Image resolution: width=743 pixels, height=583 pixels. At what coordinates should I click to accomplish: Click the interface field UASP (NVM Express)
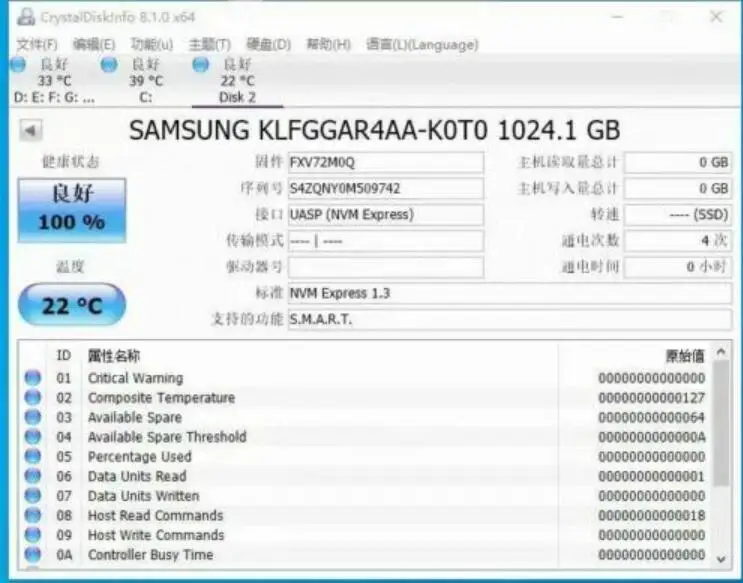(386, 215)
